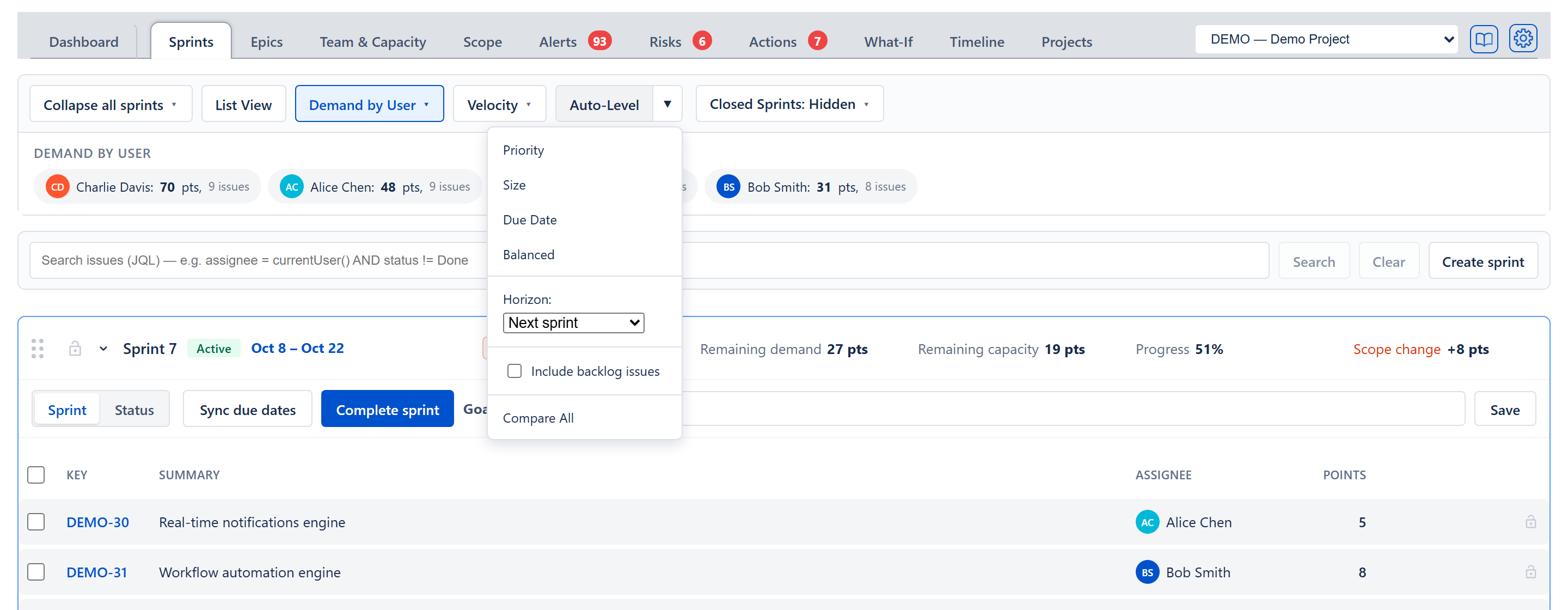Collapse Sprint 7 with chevron

(103, 349)
